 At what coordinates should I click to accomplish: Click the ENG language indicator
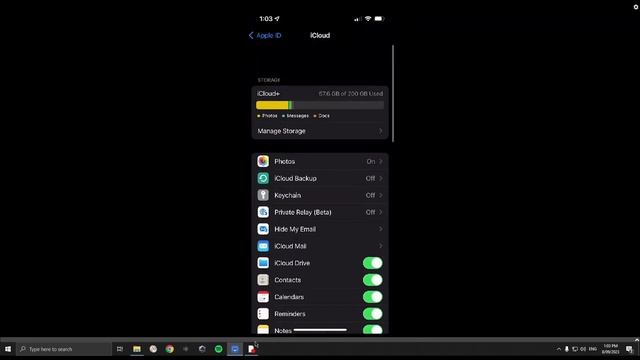tap(593, 349)
